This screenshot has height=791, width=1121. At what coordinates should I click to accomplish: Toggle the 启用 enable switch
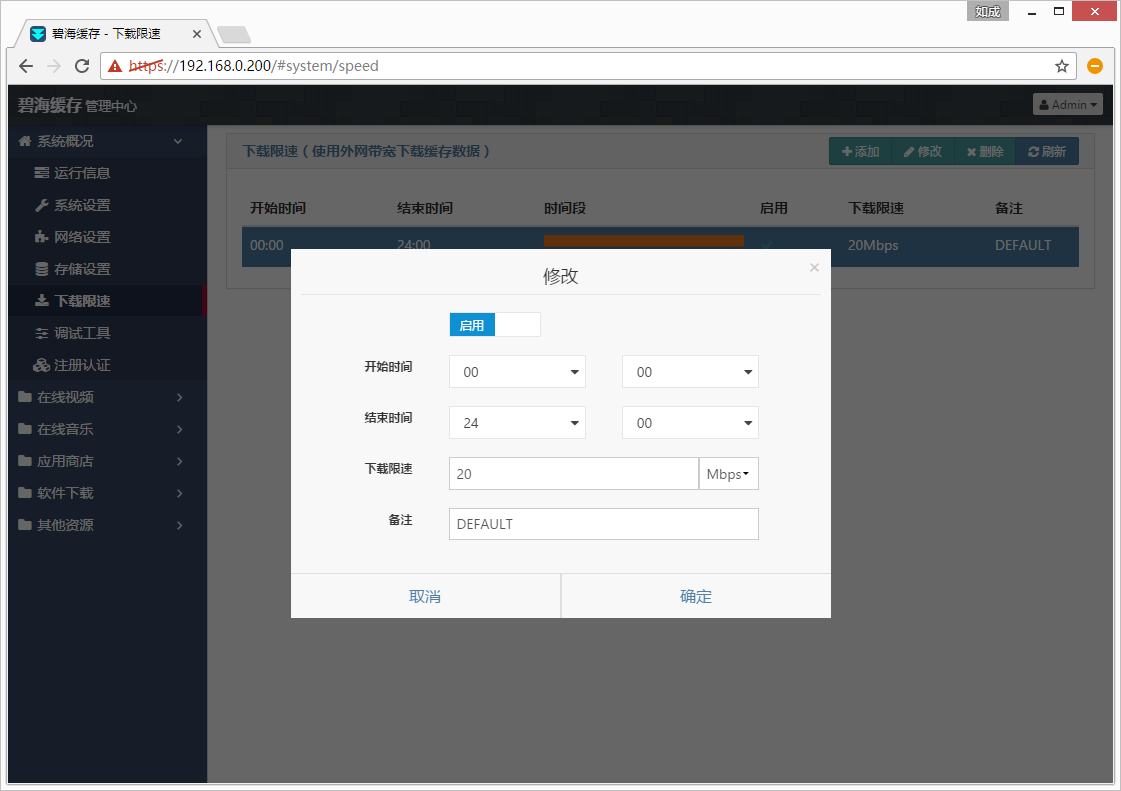(495, 325)
